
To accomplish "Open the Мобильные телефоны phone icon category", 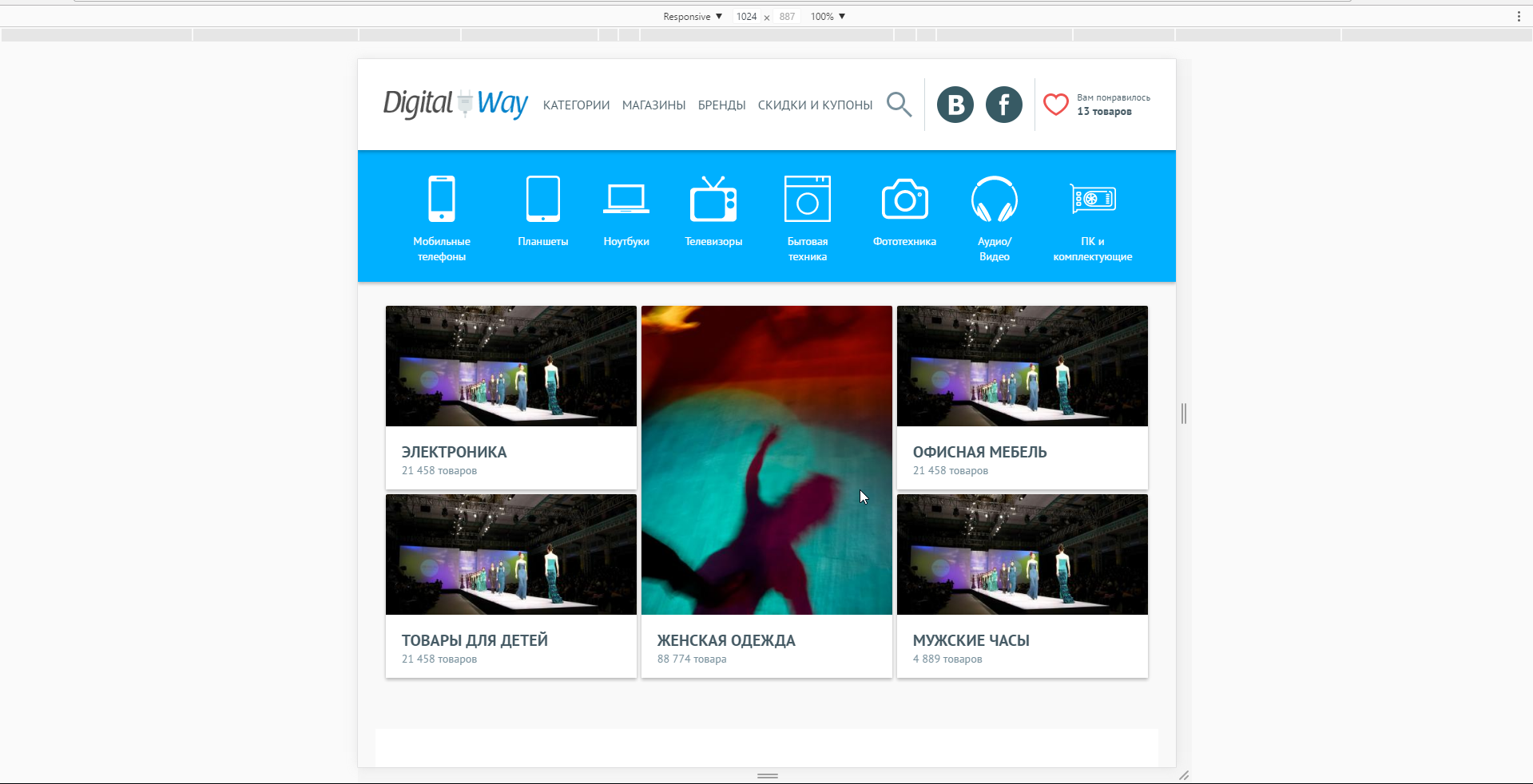I will [x=442, y=198].
